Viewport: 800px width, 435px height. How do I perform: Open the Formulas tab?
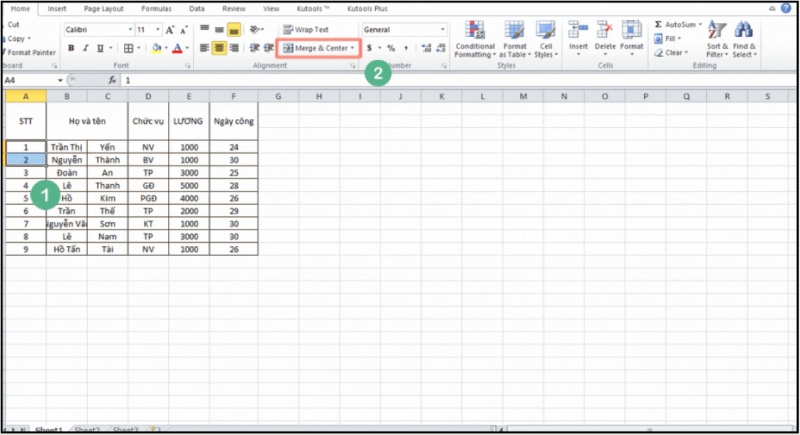[x=156, y=9]
